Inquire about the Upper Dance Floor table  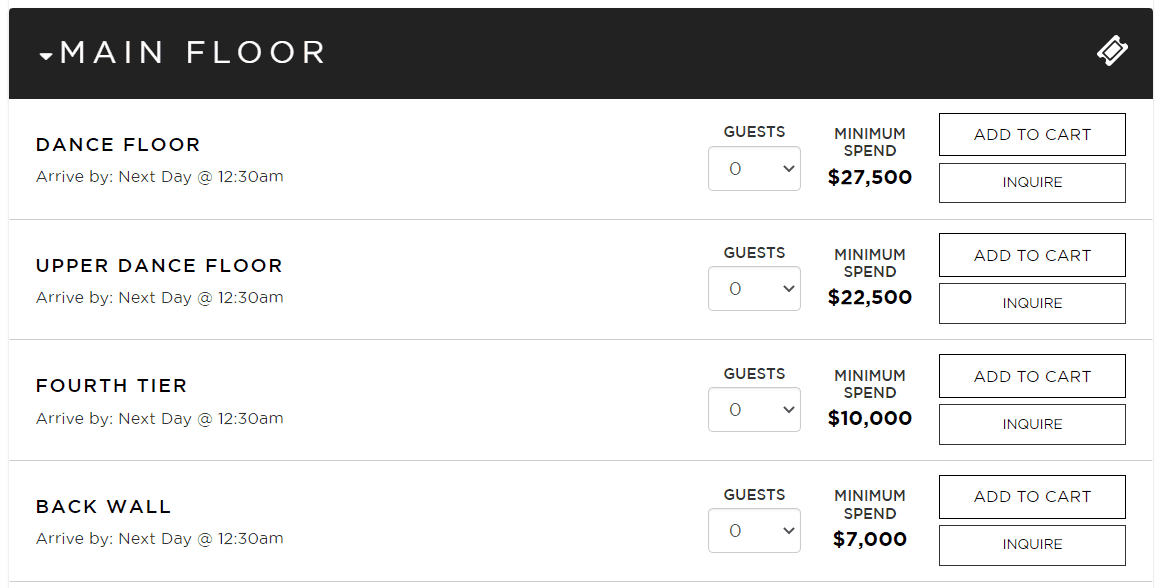1031,303
